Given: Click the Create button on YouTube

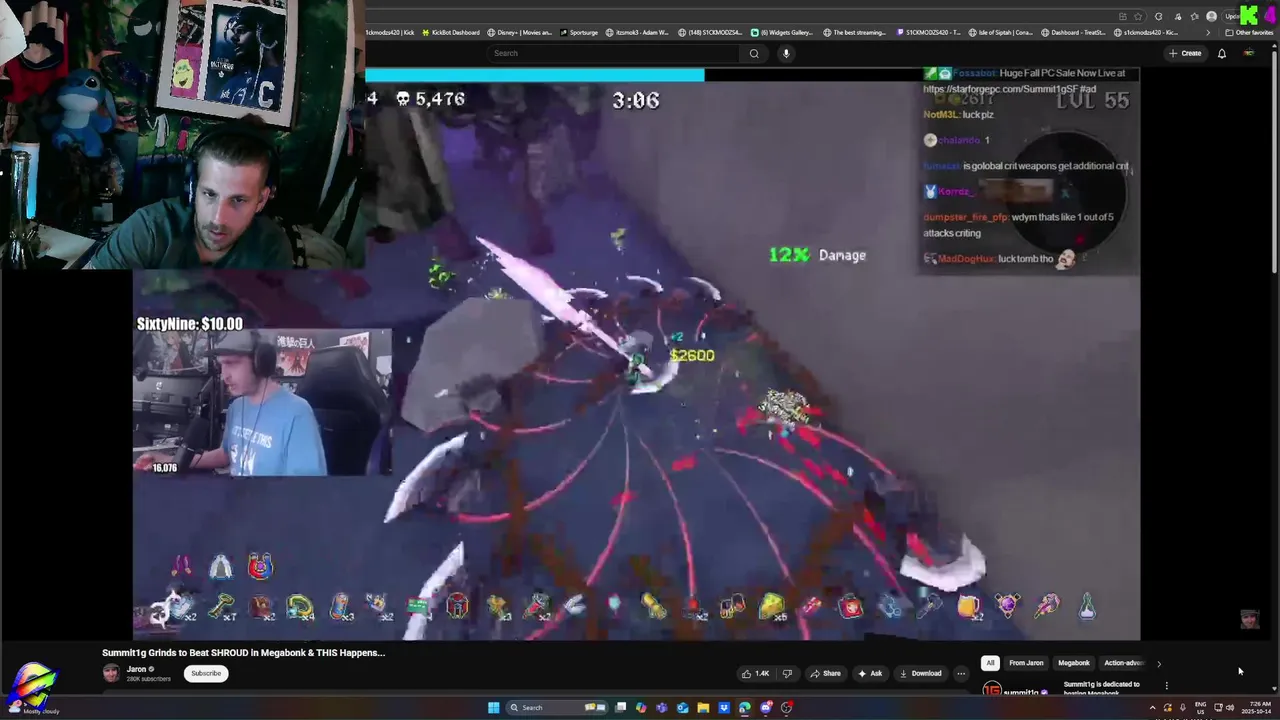Looking at the screenshot, I should click(x=1185, y=53).
